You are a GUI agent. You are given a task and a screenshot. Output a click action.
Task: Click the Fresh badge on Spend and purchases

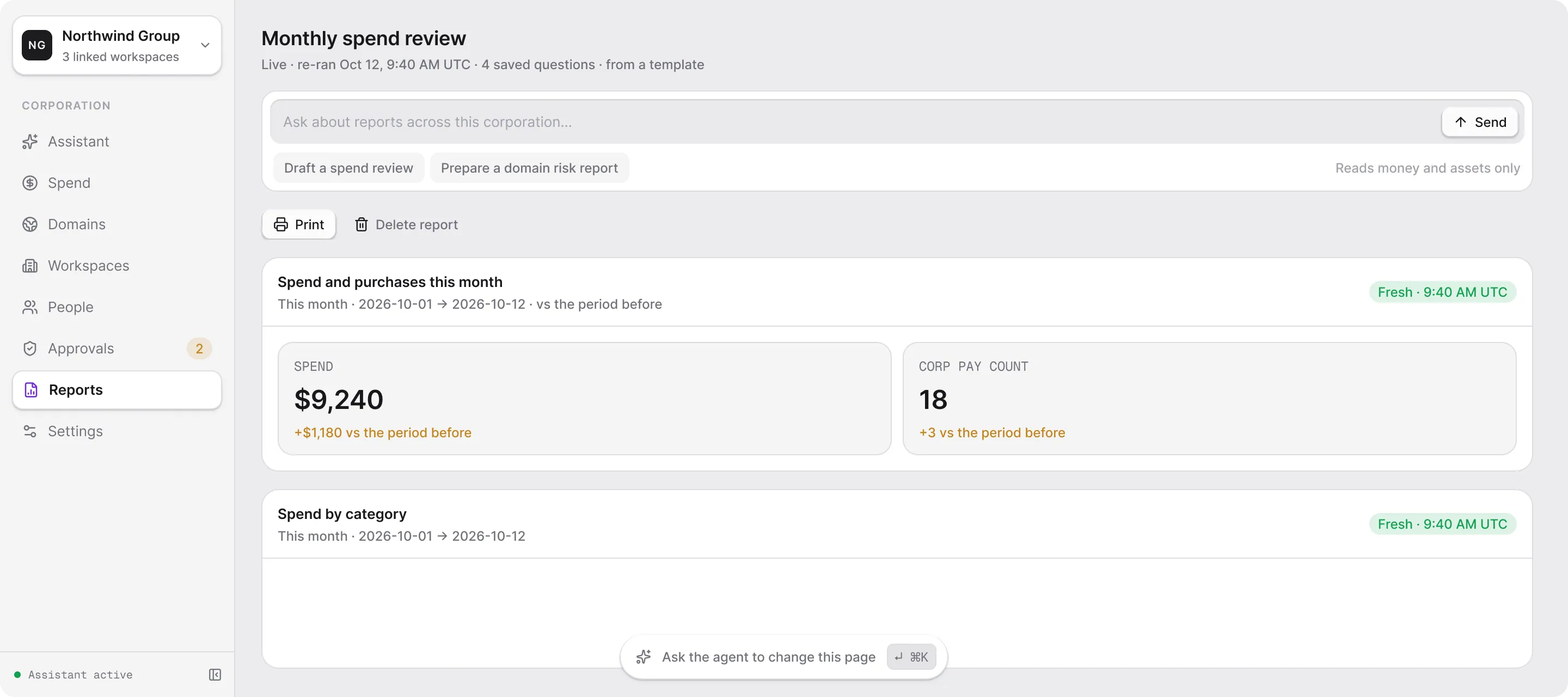coord(1442,292)
